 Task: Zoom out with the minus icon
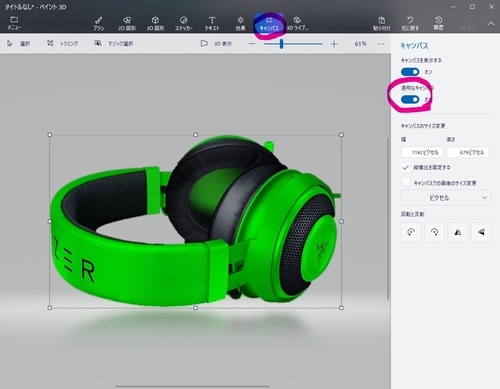252,44
